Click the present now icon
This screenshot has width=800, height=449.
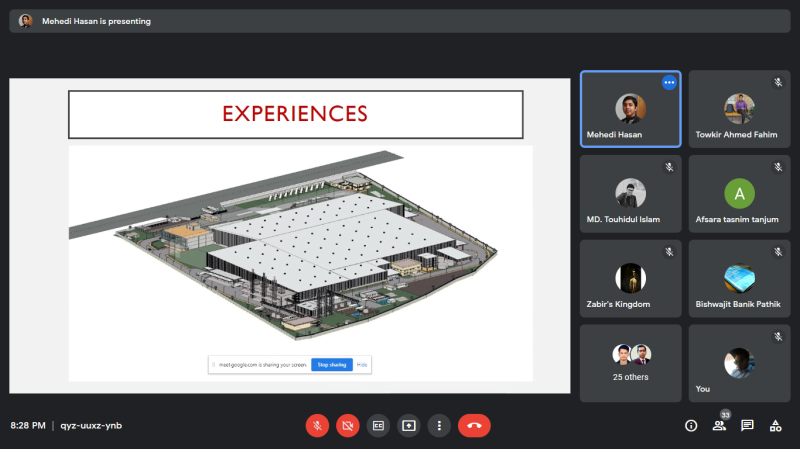(408, 425)
